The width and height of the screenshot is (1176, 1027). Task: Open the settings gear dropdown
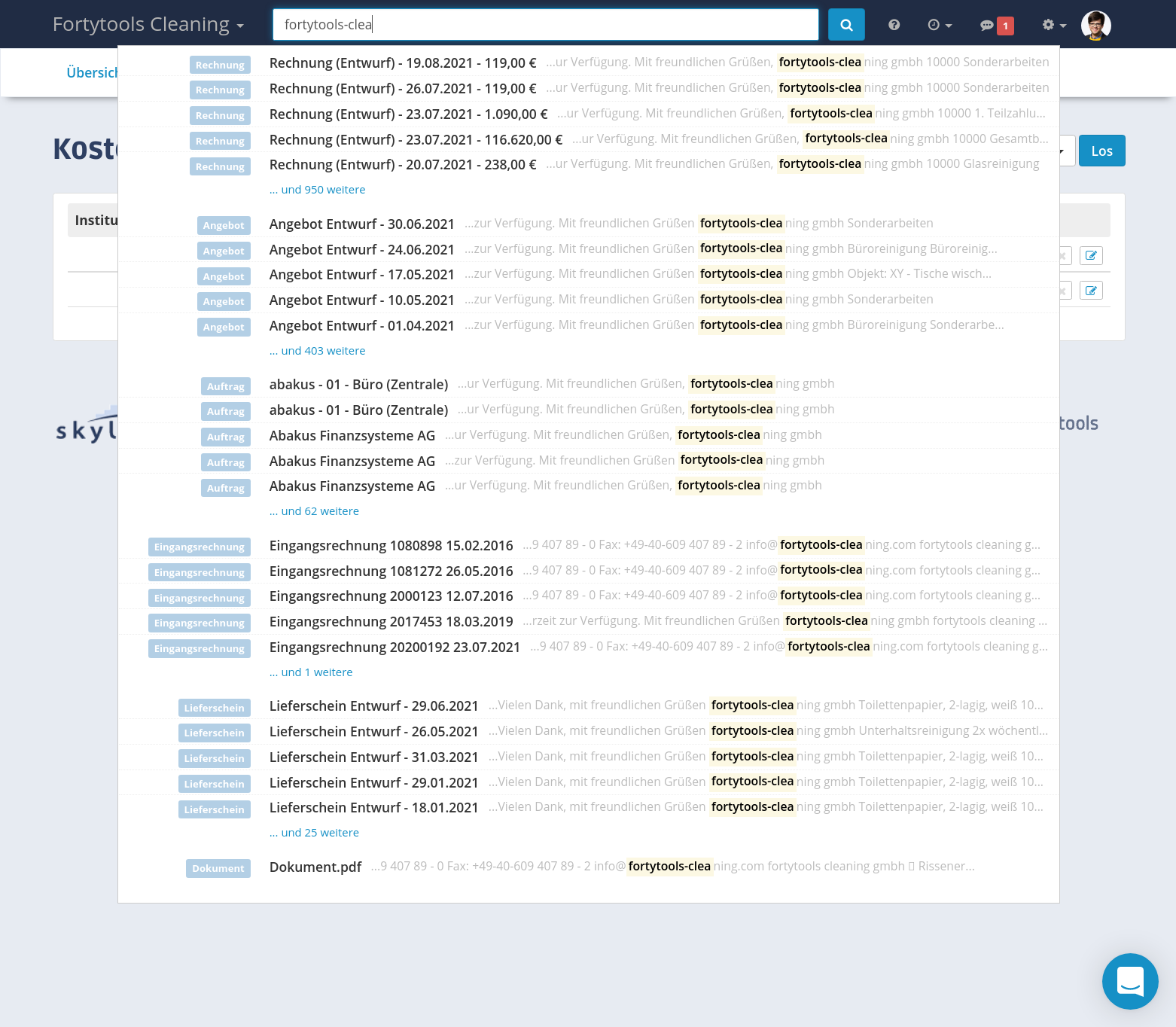(1054, 25)
